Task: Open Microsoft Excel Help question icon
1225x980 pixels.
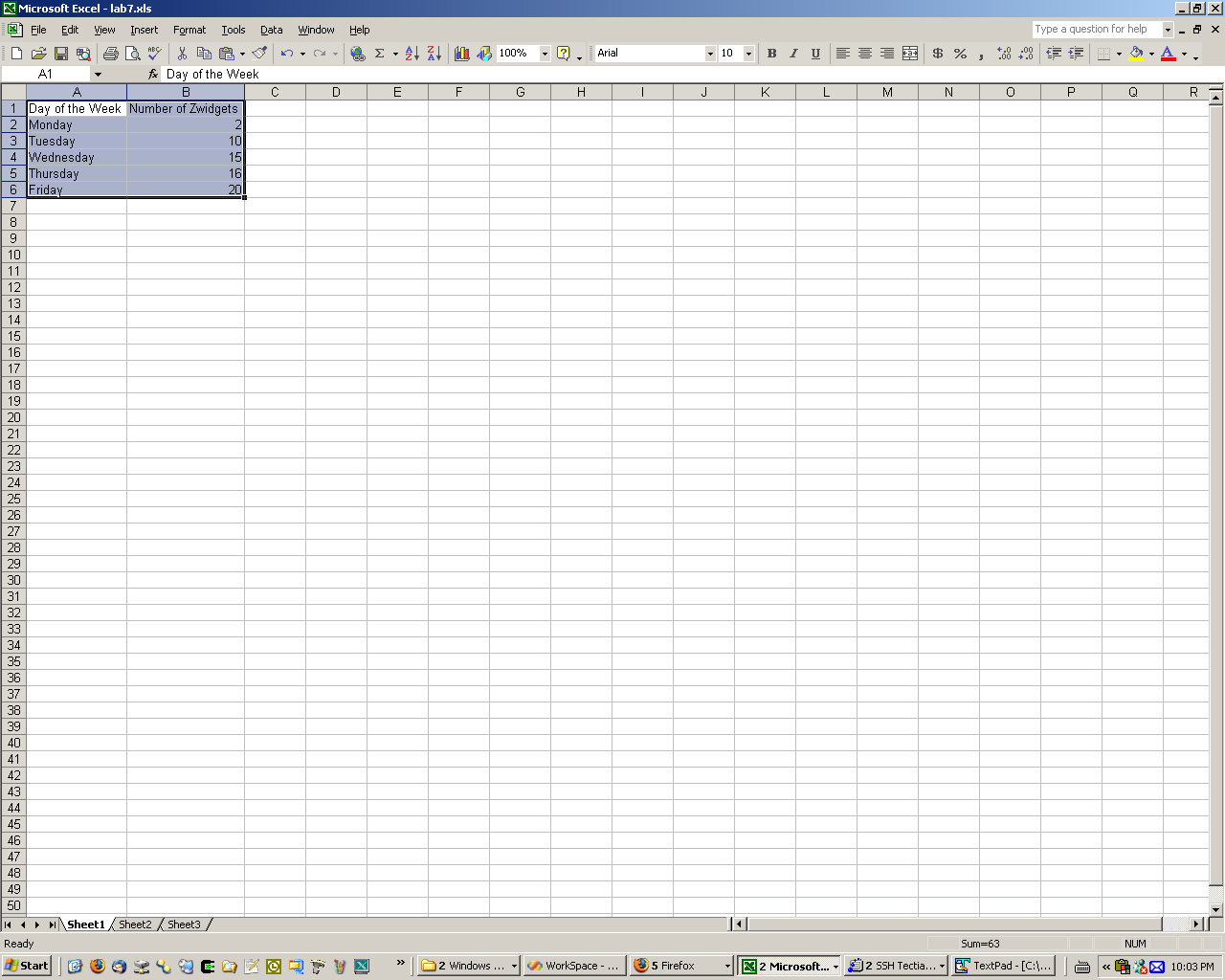Action: 564,54
